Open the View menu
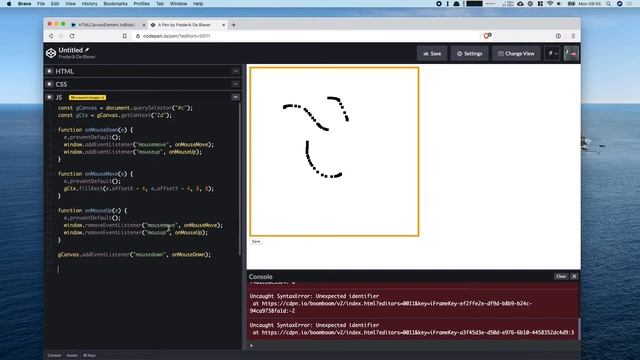 [70, 4]
